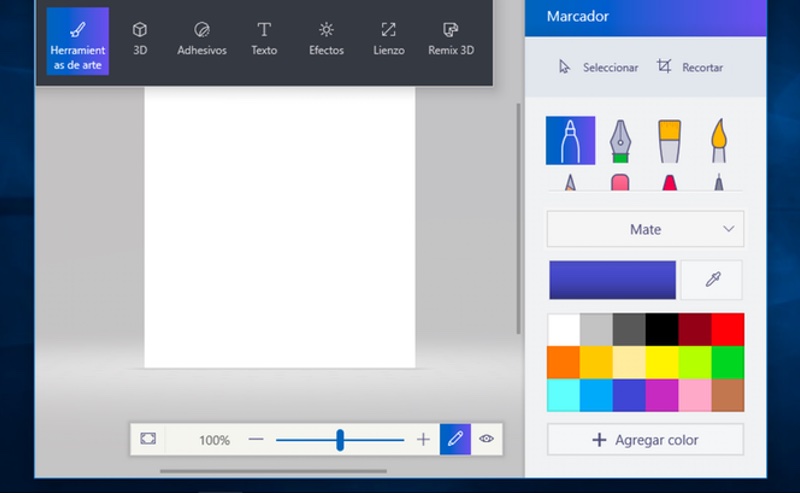Click the fit-to-screen view icon
800x493 pixels.
pos(148,439)
